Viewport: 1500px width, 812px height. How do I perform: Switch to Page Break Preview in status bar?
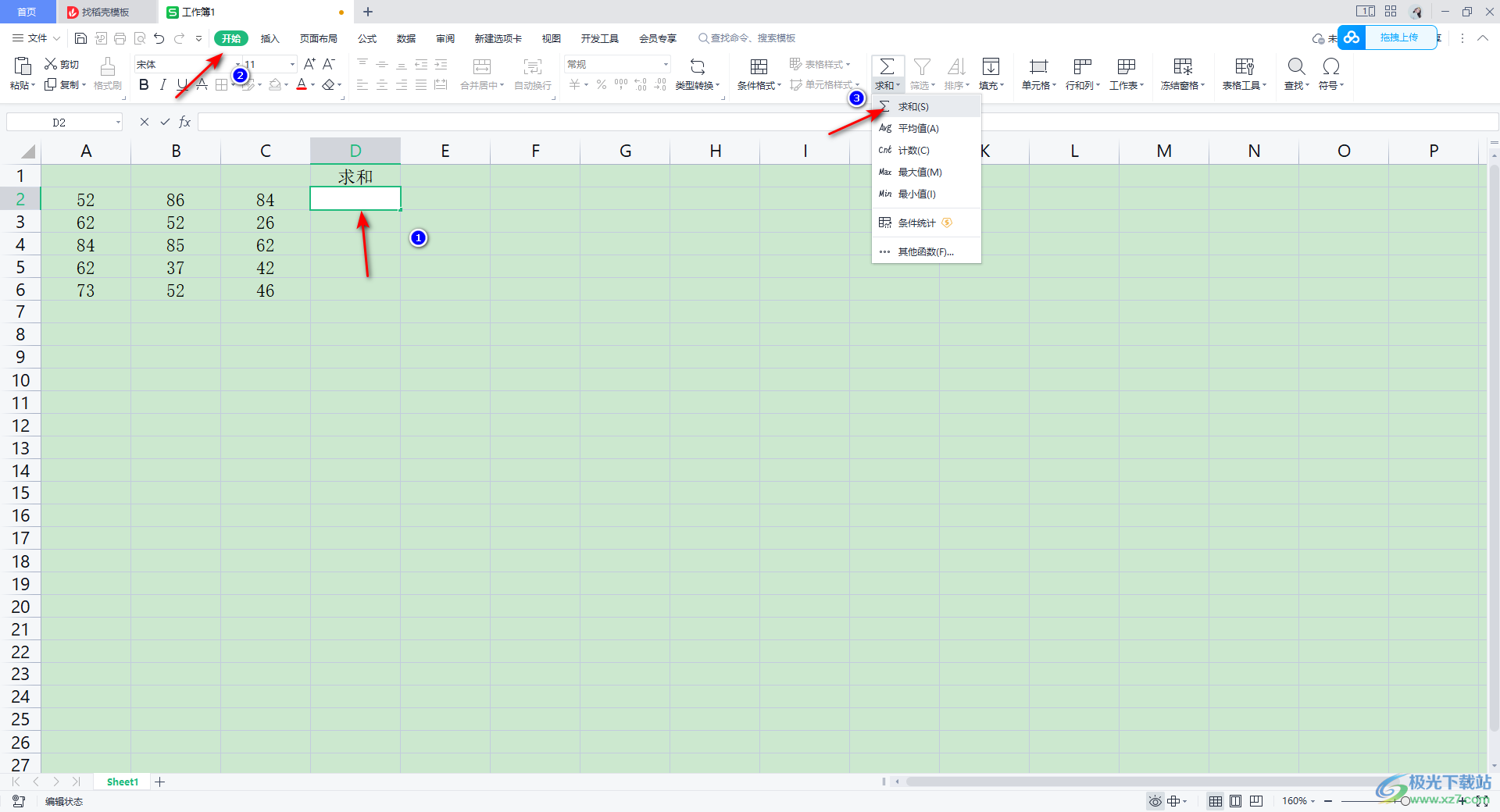[1256, 801]
